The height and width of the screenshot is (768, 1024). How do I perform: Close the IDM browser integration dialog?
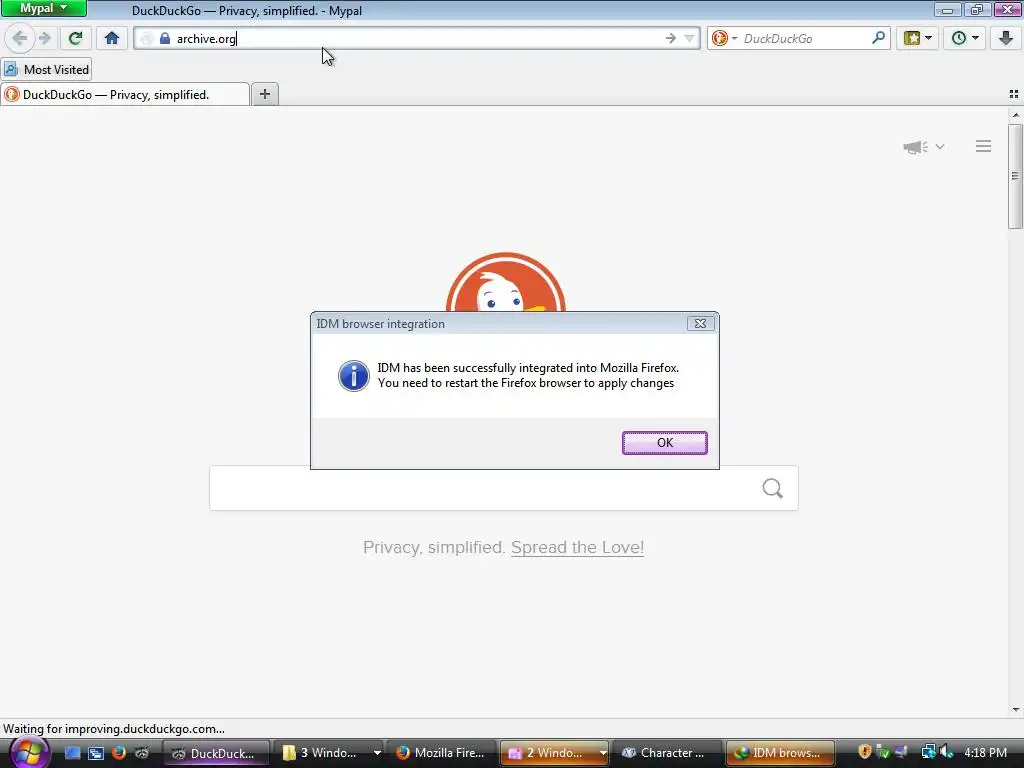click(x=700, y=323)
